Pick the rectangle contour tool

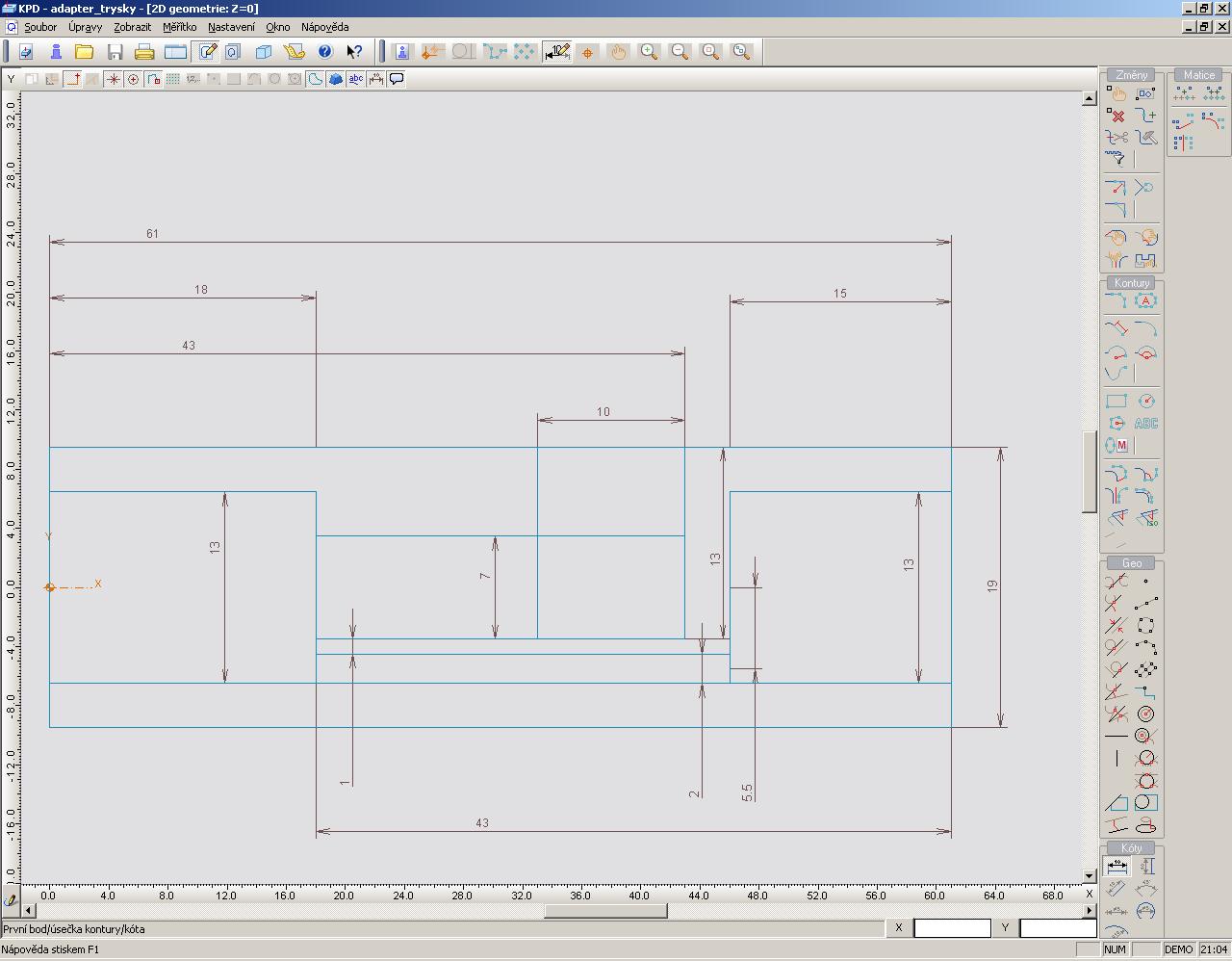coord(1116,402)
